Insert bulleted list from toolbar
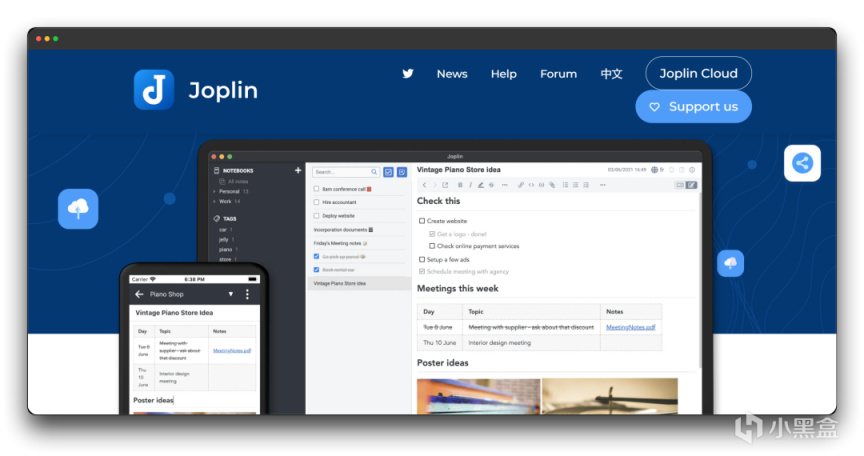The height and width of the screenshot is (456, 864). tap(565, 185)
